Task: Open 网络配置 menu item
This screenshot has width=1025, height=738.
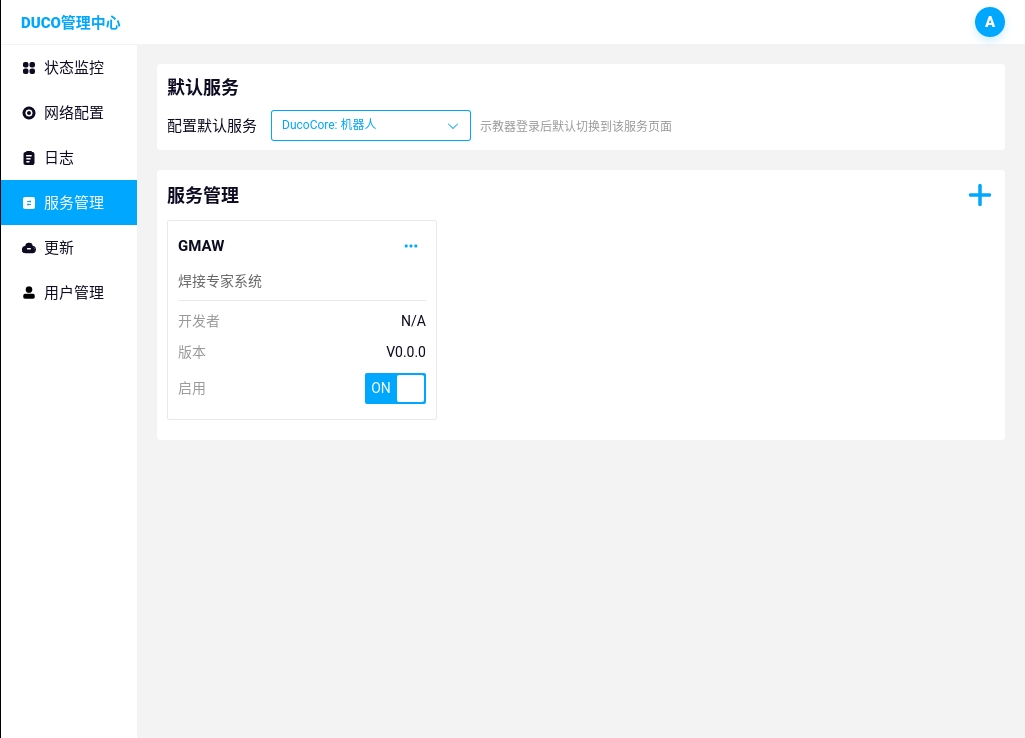Action: pos(74,113)
